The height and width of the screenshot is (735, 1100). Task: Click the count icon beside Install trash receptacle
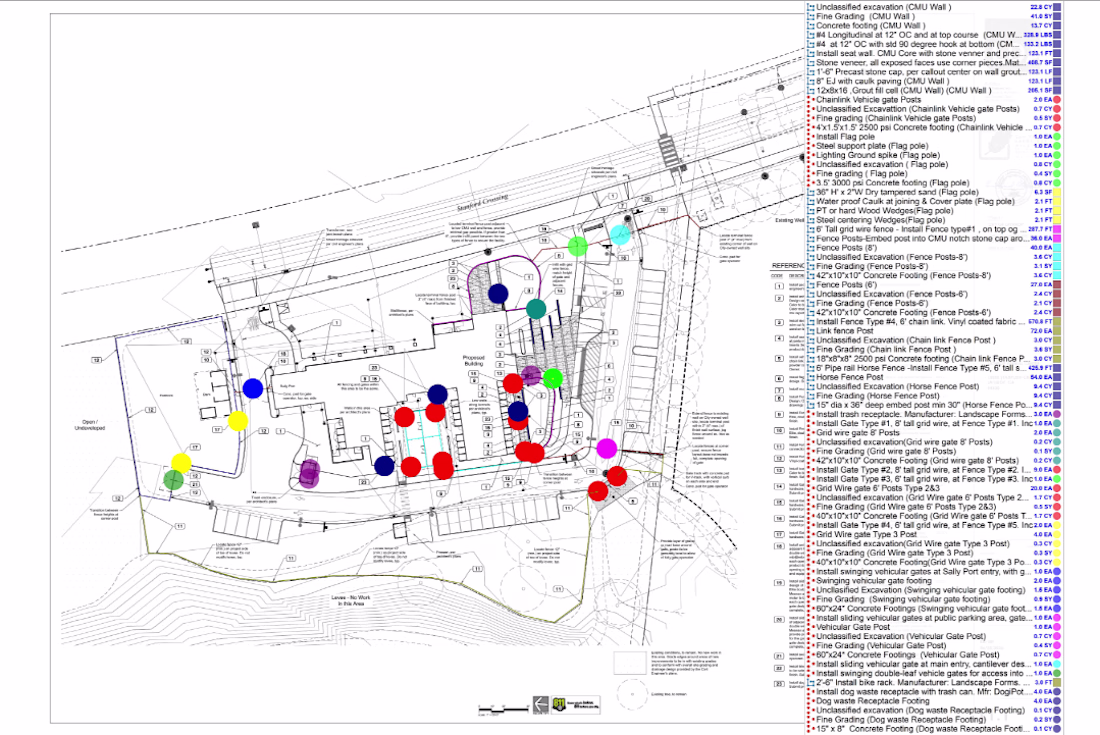(x=812, y=414)
